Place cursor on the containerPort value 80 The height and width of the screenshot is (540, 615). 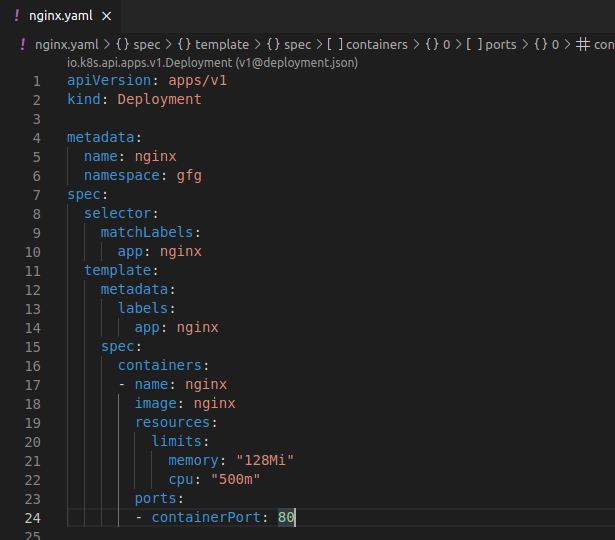click(286, 517)
